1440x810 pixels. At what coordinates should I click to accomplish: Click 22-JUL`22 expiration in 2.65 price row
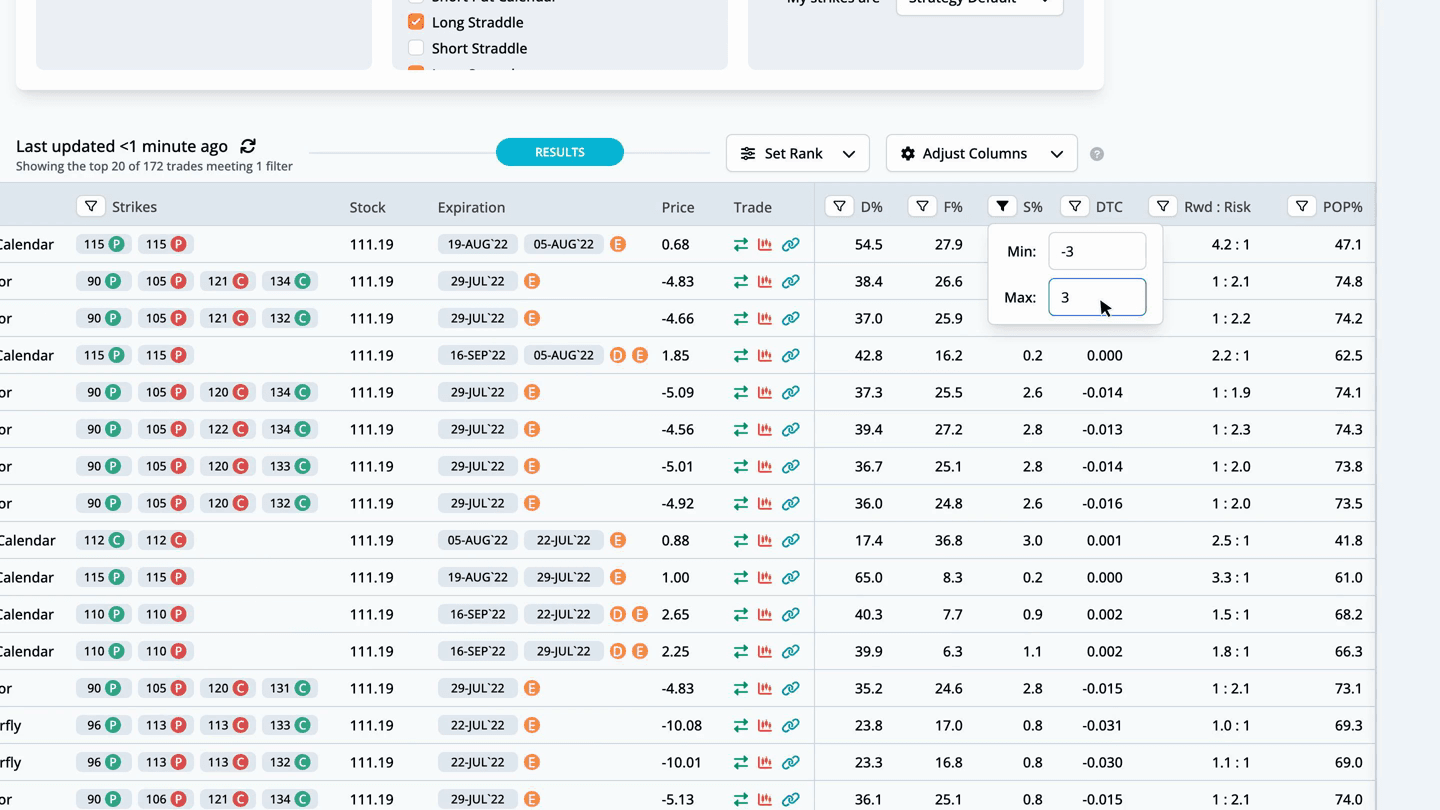pyautogui.click(x=563, y=614)
